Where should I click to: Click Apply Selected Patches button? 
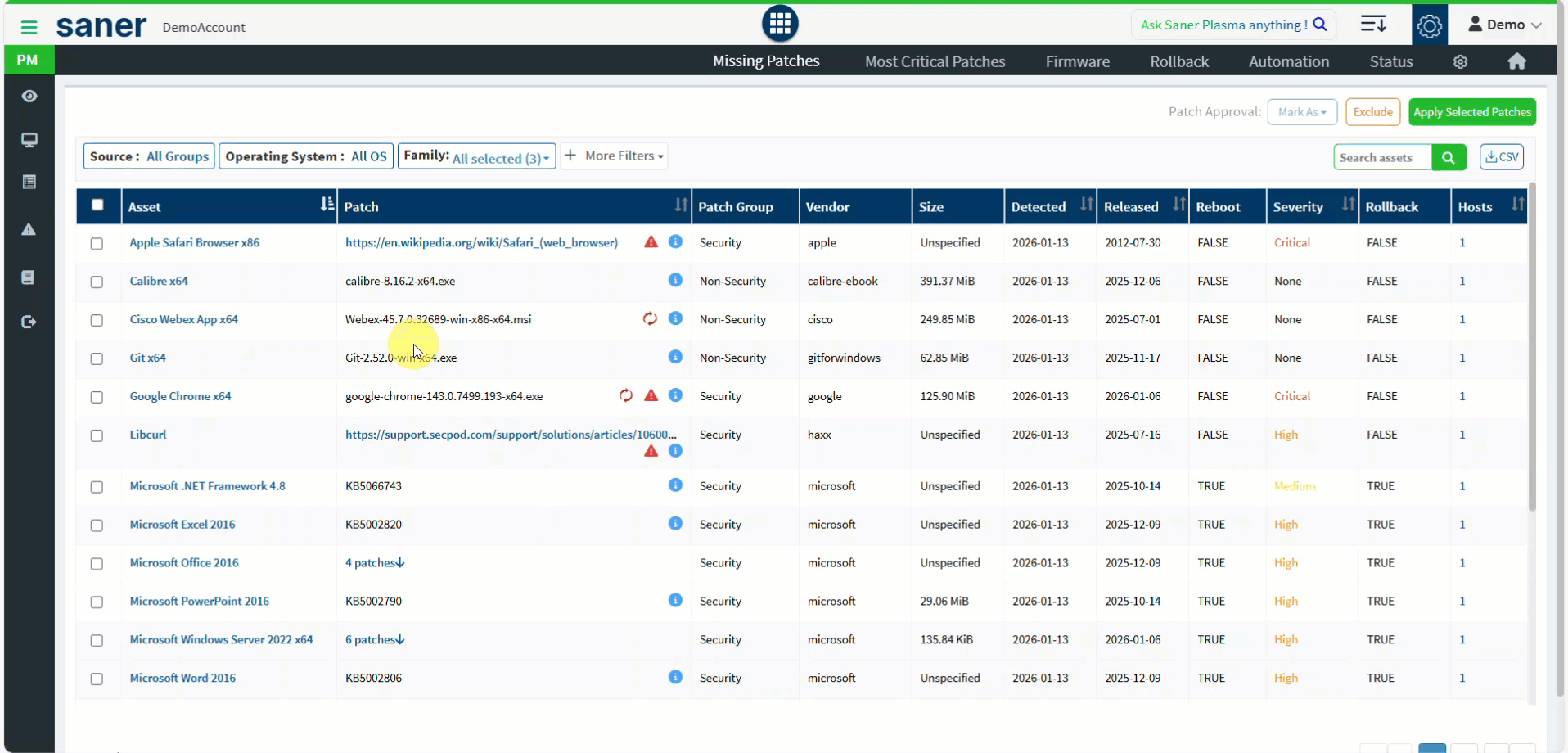(x=1471, y=112)
